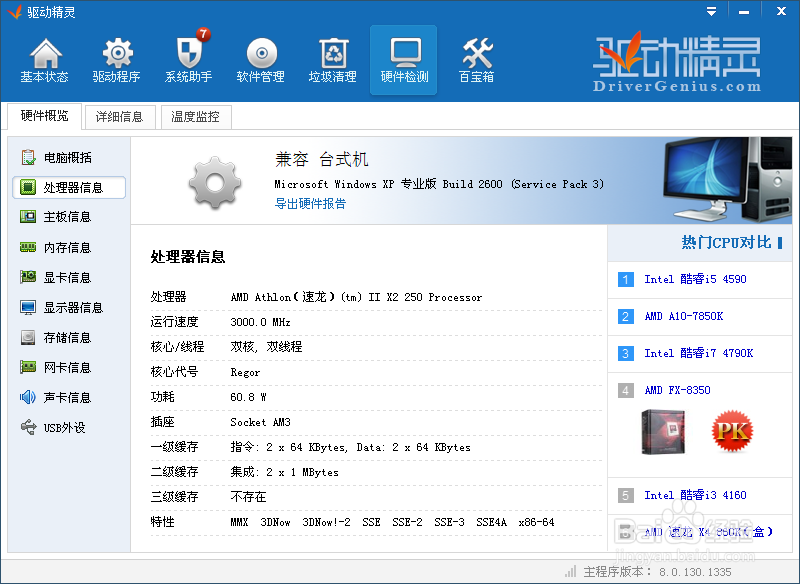Click the red 7 notification badge
Image resolution: width=800 pixels, height=584 pixels.
pyautogui.click(x=203, y=34)
